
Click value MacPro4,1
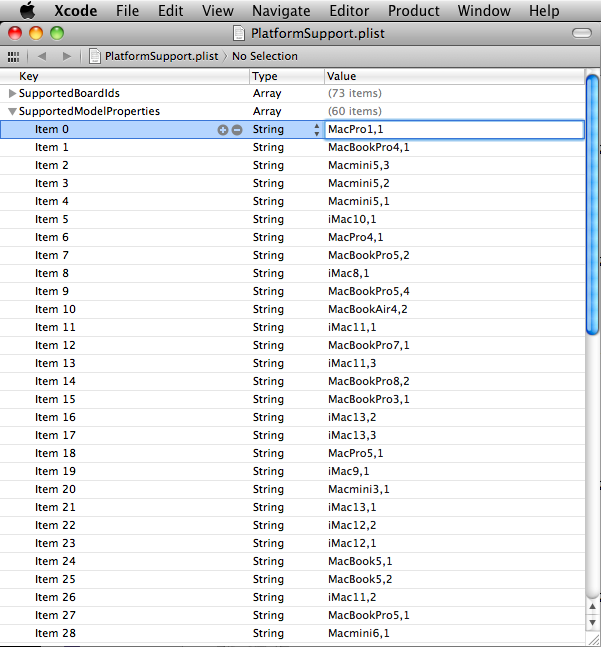(x=356, y=237)
